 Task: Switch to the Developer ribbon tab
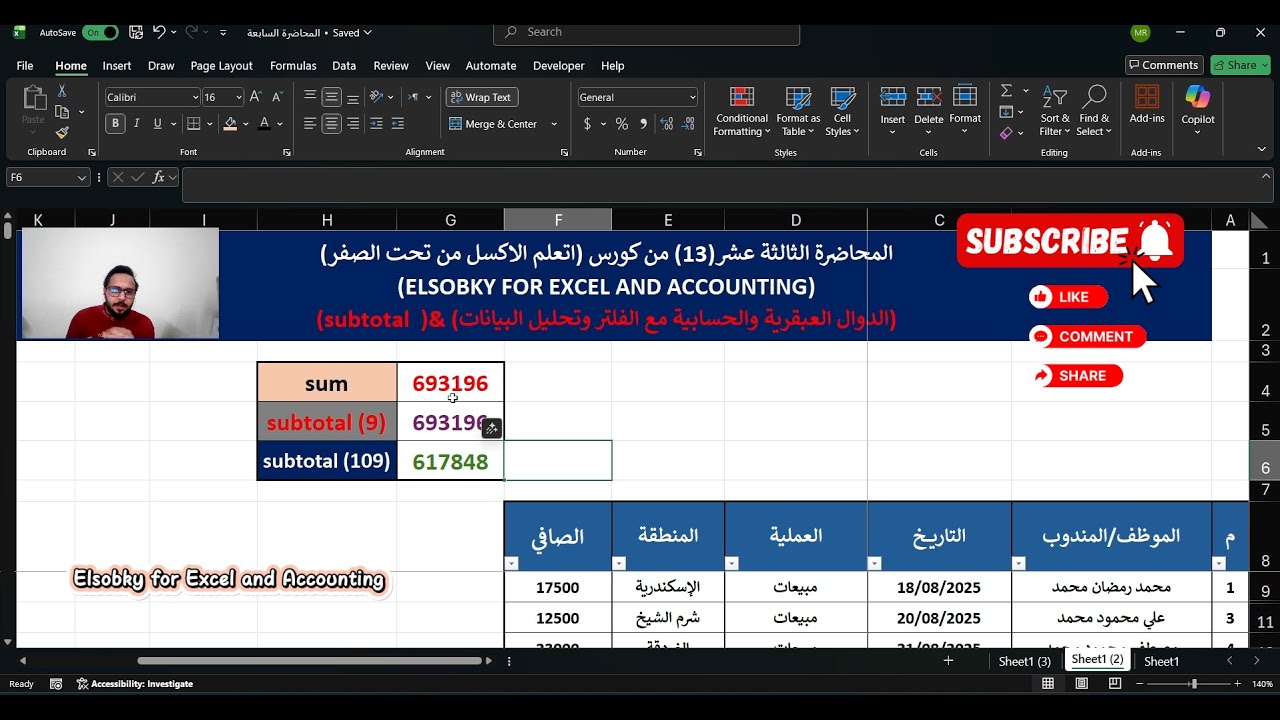tap(558, 66)
